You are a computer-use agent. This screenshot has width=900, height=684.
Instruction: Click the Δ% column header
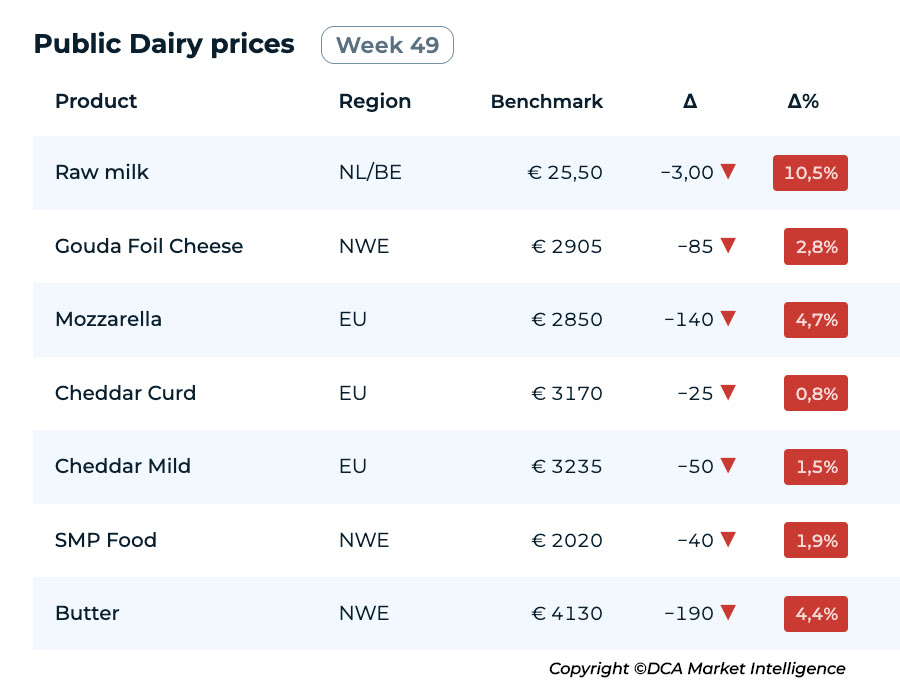[x=803, y=101]
